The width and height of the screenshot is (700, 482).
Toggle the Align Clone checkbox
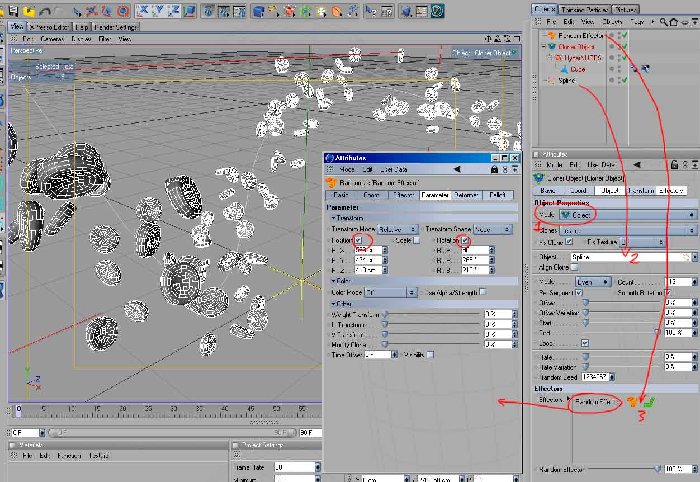(x=575, y=267)
